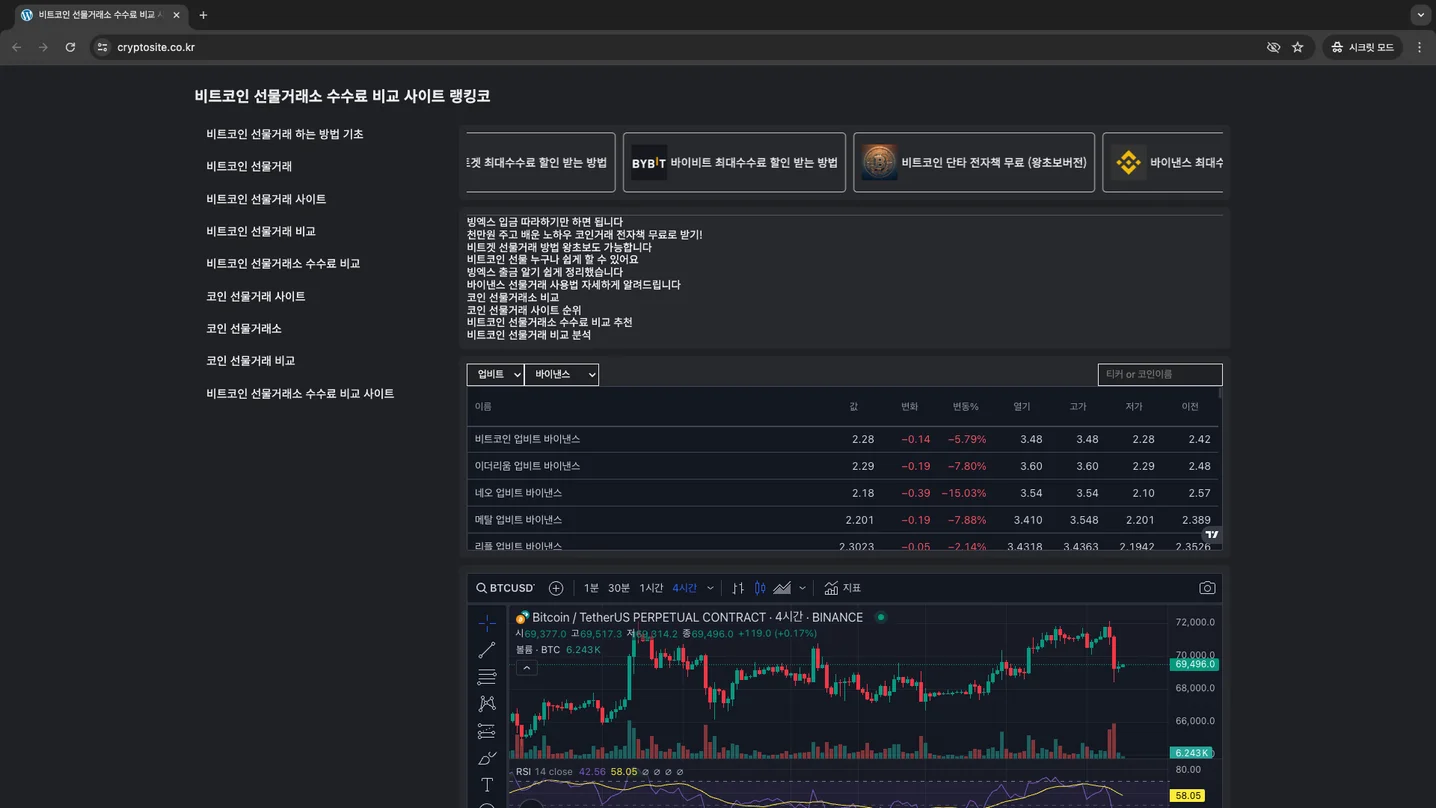This screenshot has height=808, width=1436.
Task: Open 코인 선물거래소 menu item
Action: click(244, 328)
